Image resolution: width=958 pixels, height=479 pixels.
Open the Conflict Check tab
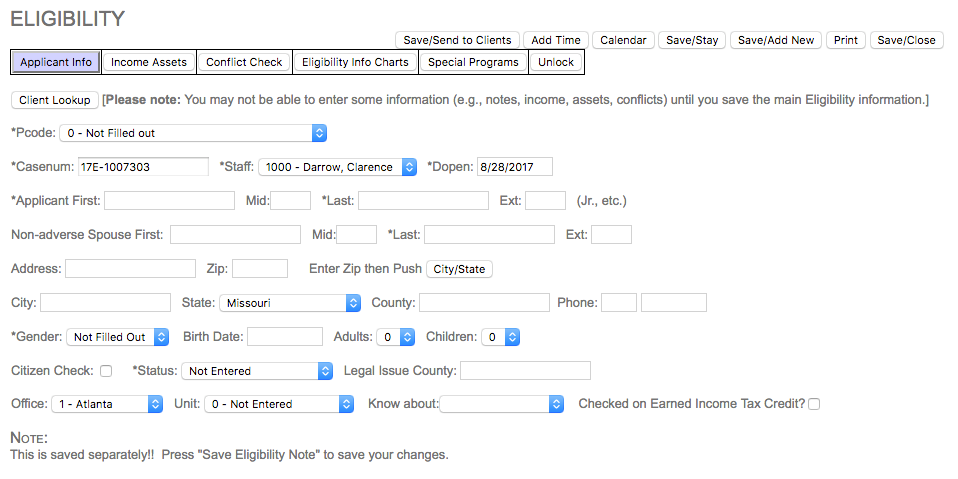click(x=244, y=62)
